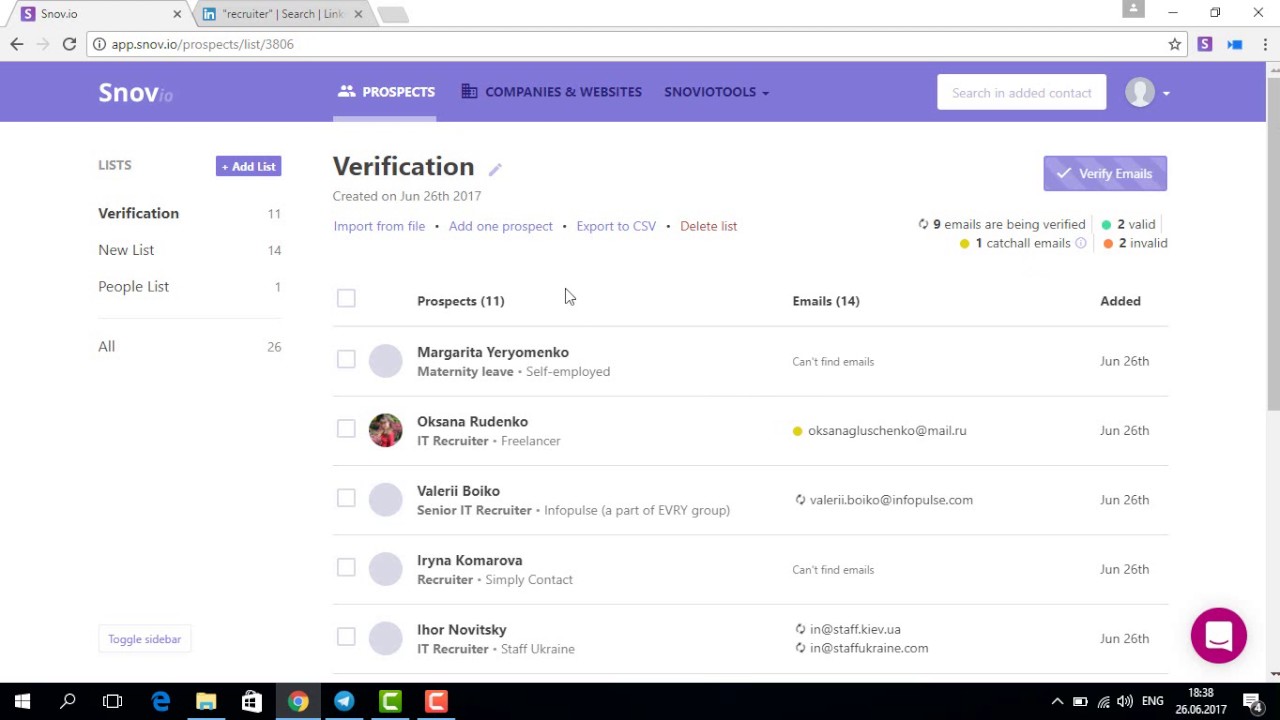Tick the select-all prospects checkbox
The height and width of the screenshot is (720, 1280).
tap(346, 298)
